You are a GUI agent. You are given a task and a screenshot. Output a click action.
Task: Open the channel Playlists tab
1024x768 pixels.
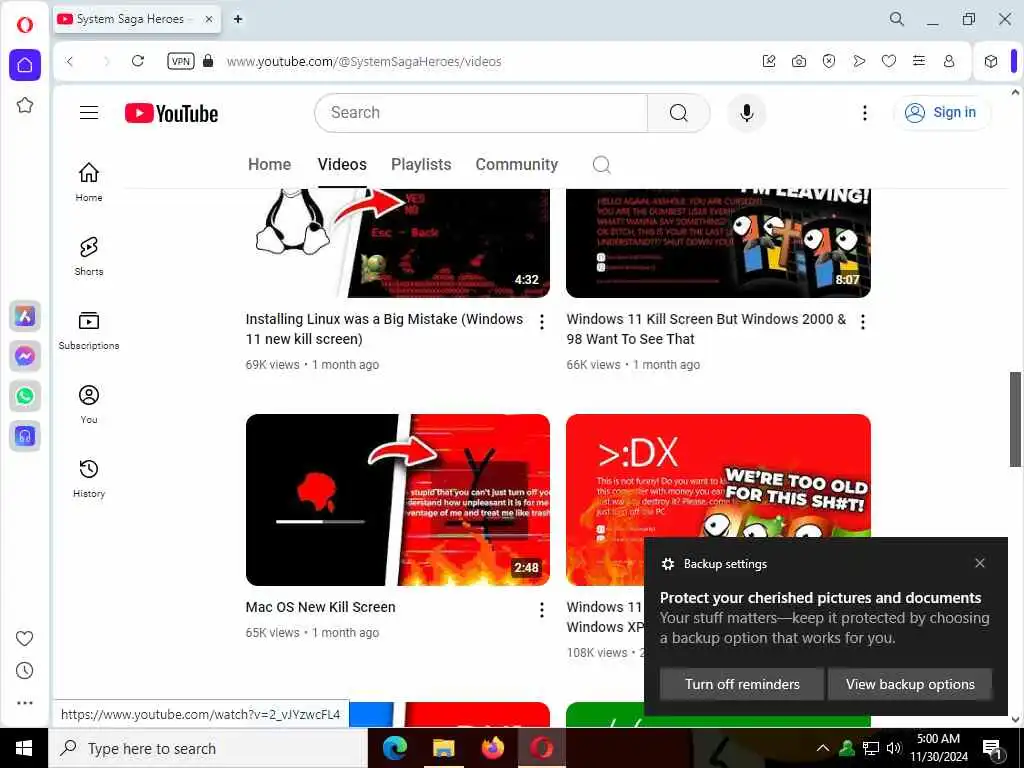pos(421,165)
